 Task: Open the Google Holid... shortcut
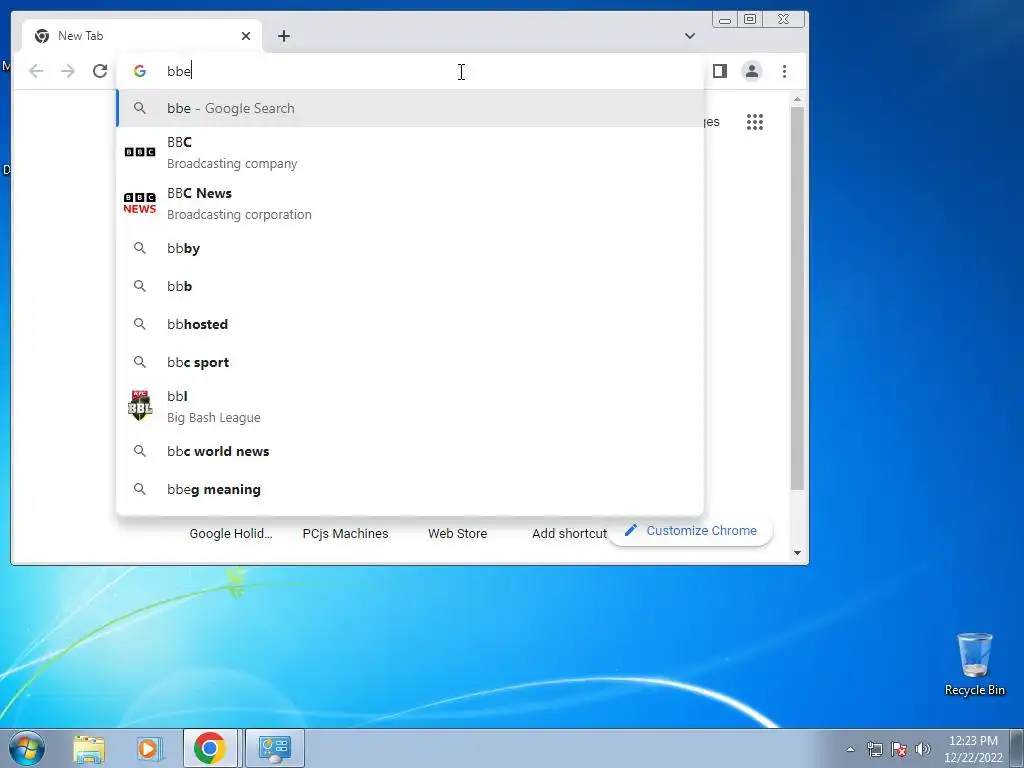(x=231, y=534)
